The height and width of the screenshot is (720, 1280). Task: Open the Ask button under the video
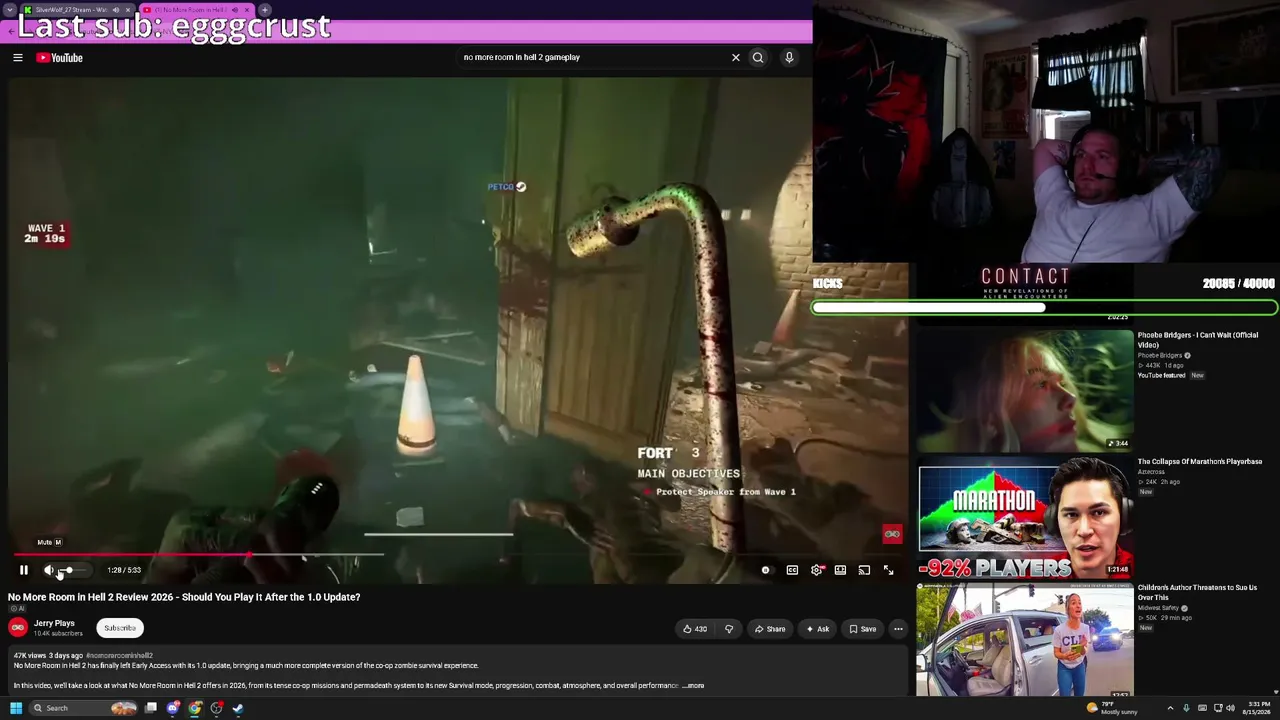pyautogui.click(x=818, y=629)
